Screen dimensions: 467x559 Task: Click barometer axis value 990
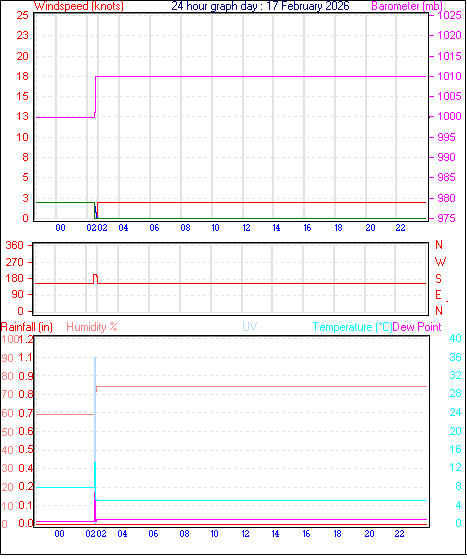coord(446,157)
